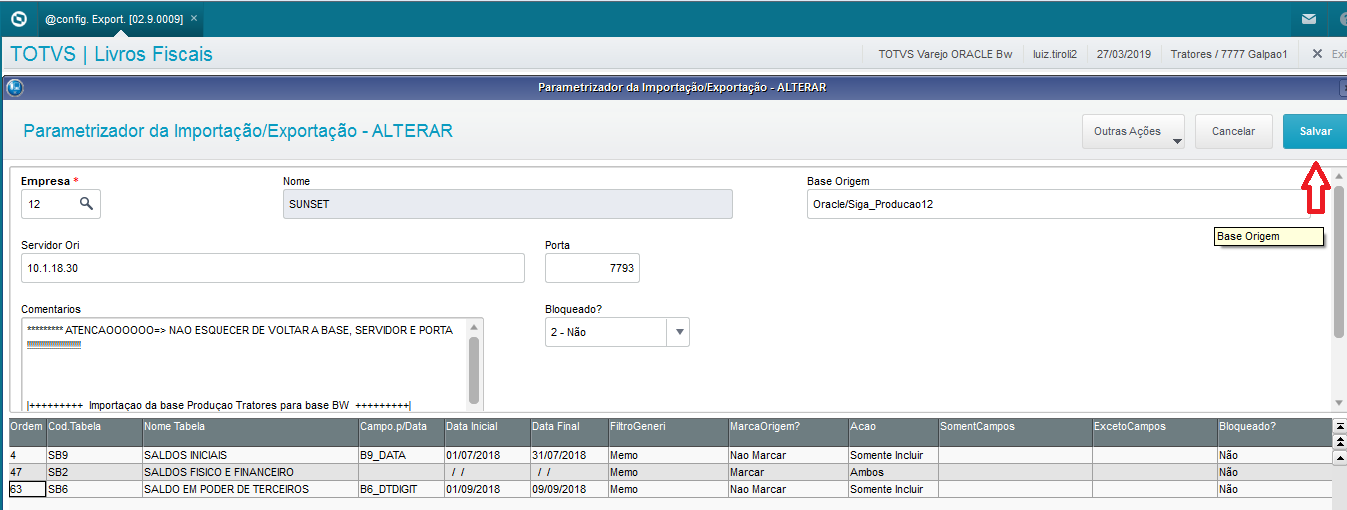Viewport: 1347px width, 510px height.
Task: Open the Outras Ações dropdown button
Action: [x=1133, y=131]
